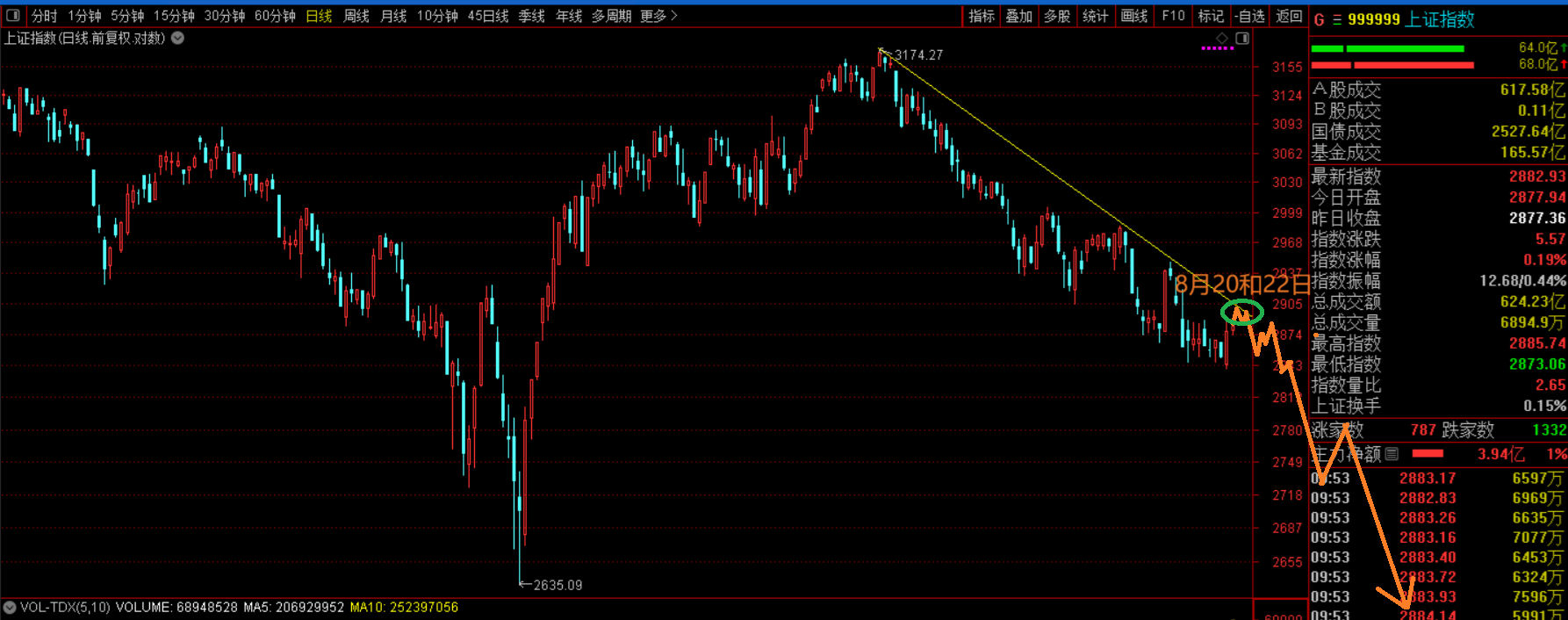The height and width of the screenshot is (620, 1568).
Task: Click the diamond marker icon above chart
Action: (1222, 38)
